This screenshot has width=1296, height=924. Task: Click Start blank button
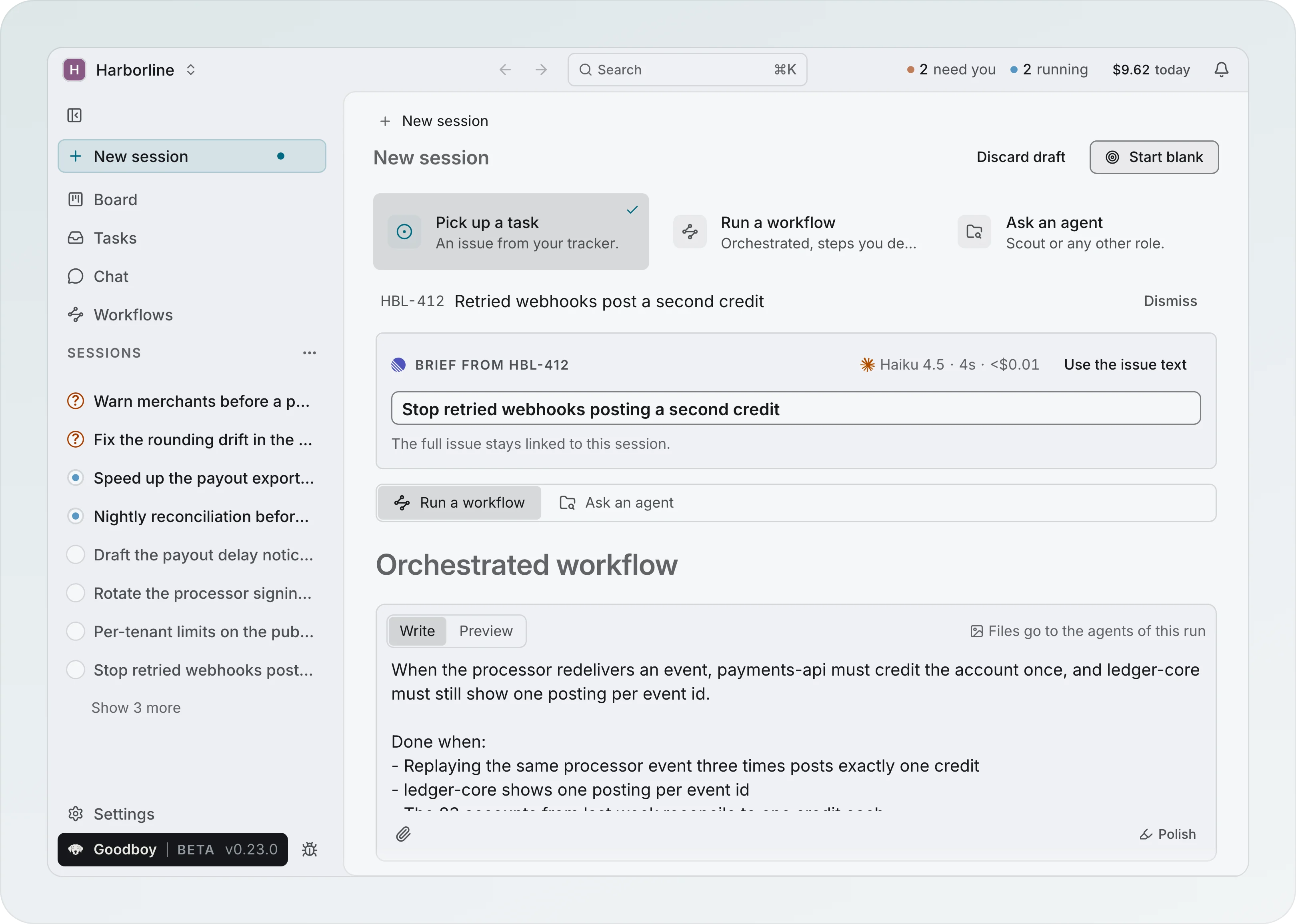pos(1154,157)
